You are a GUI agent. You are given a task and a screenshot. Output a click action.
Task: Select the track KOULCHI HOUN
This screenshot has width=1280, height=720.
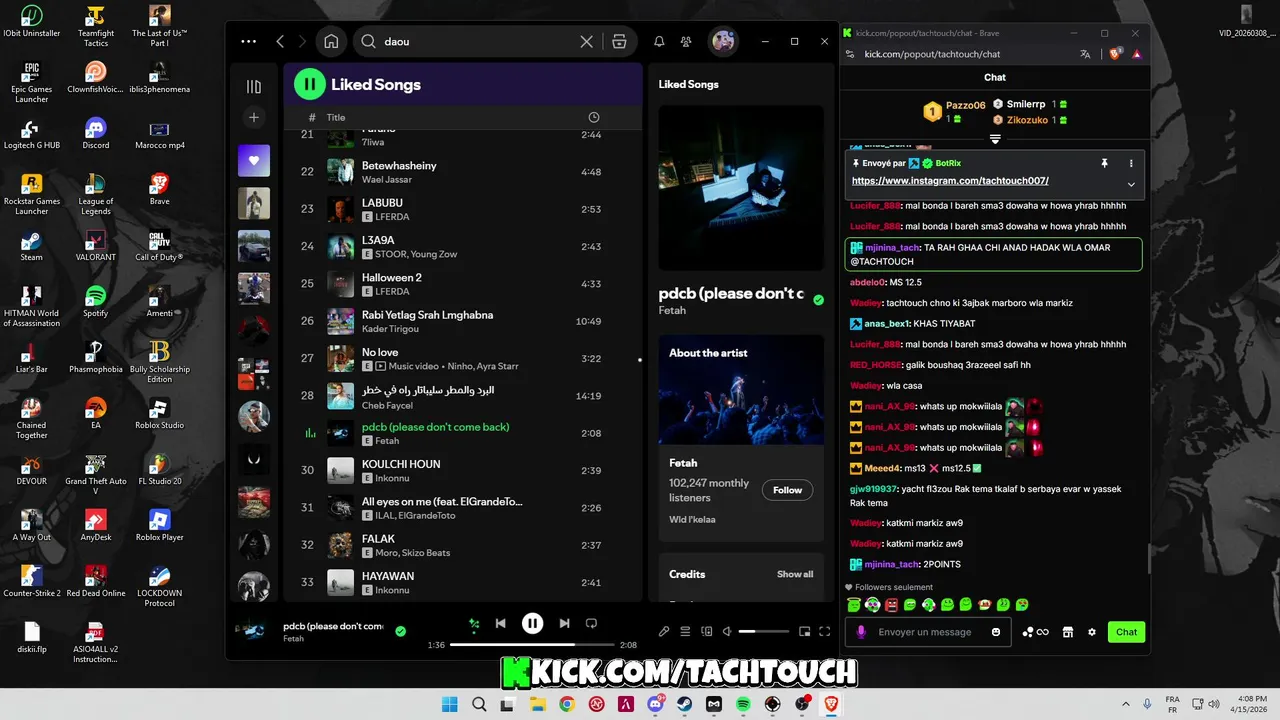click(x=462, y=470)
